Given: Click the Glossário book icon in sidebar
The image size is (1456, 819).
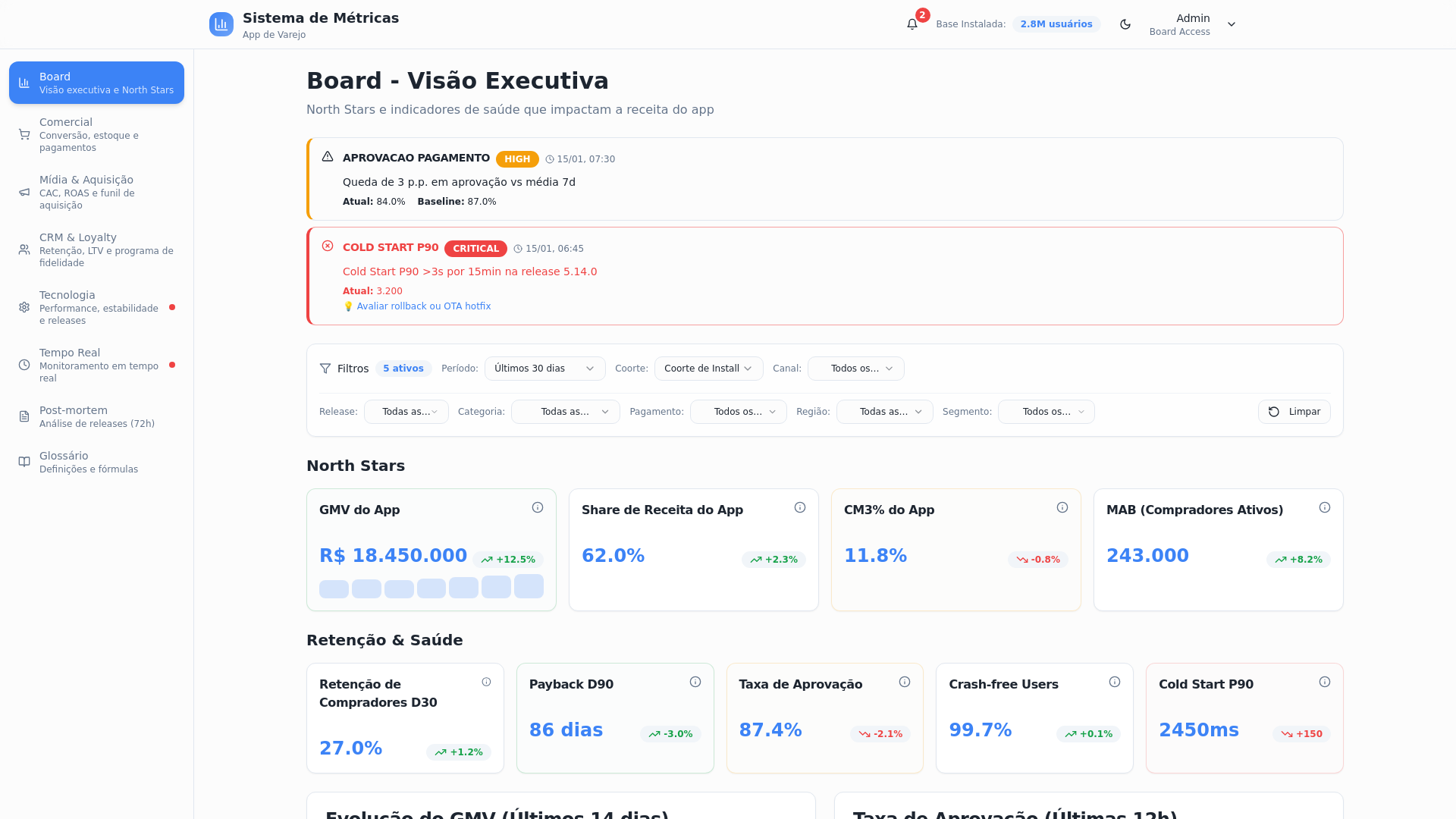Looking at the screenshot, I should tap(24, 462).
